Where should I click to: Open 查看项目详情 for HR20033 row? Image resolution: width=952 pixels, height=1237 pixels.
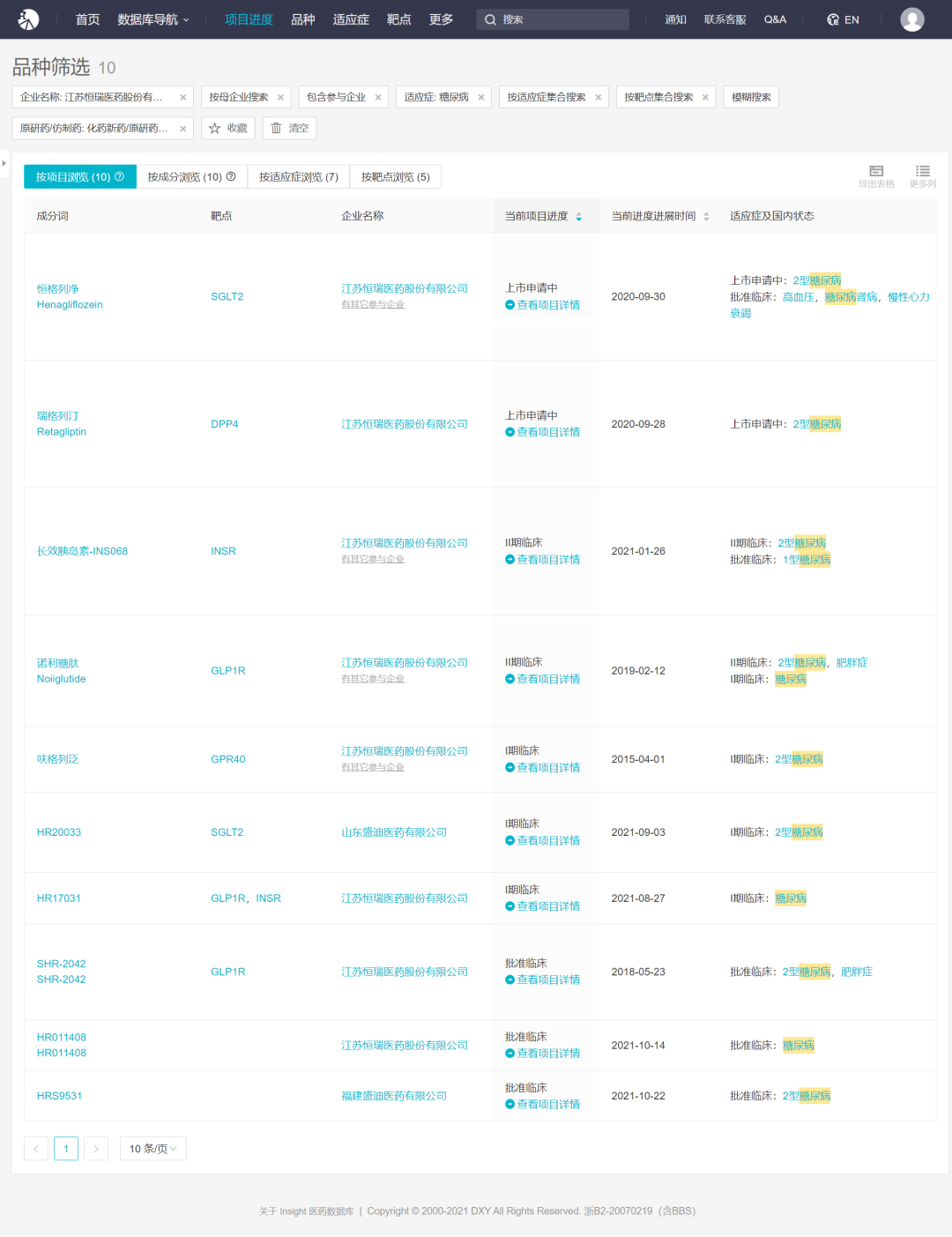[543, 841]
